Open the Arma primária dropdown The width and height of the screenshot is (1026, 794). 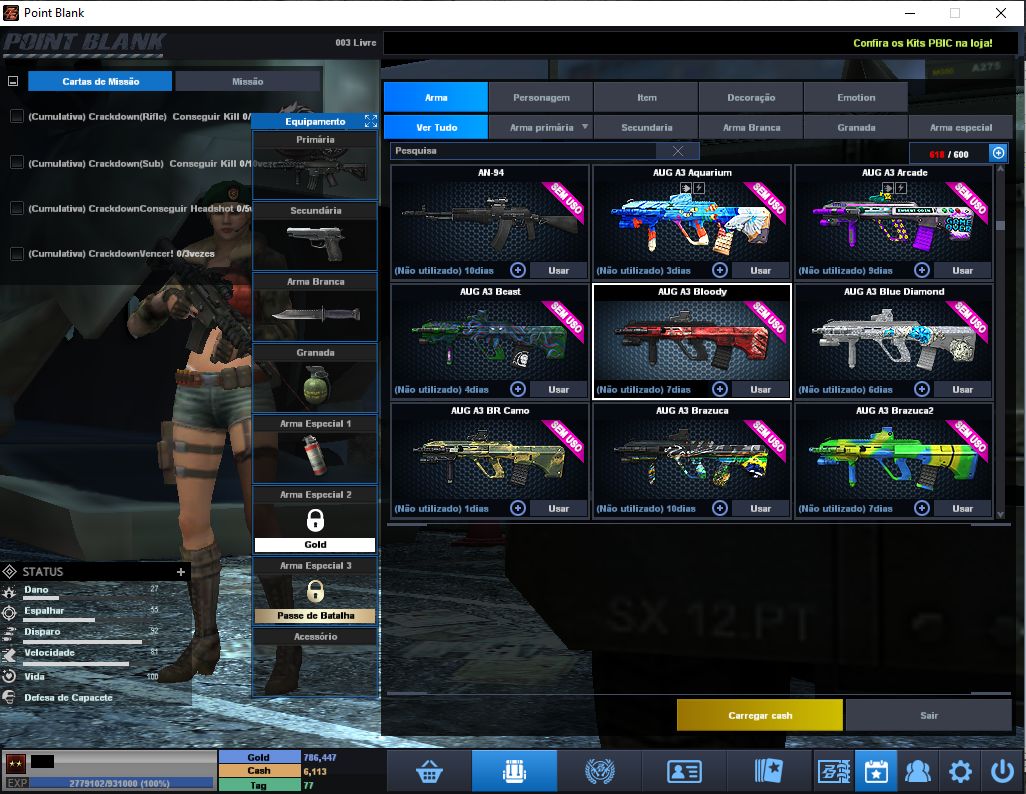[541, 128]
